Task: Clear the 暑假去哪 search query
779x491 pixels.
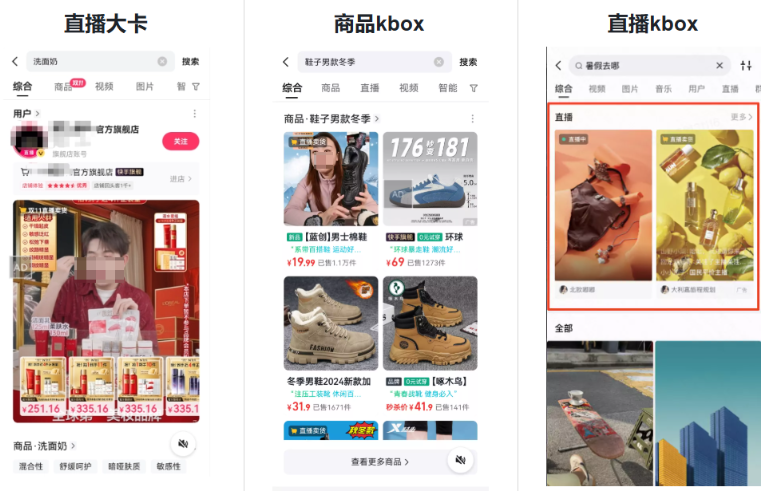Action: tap(719, 66)
